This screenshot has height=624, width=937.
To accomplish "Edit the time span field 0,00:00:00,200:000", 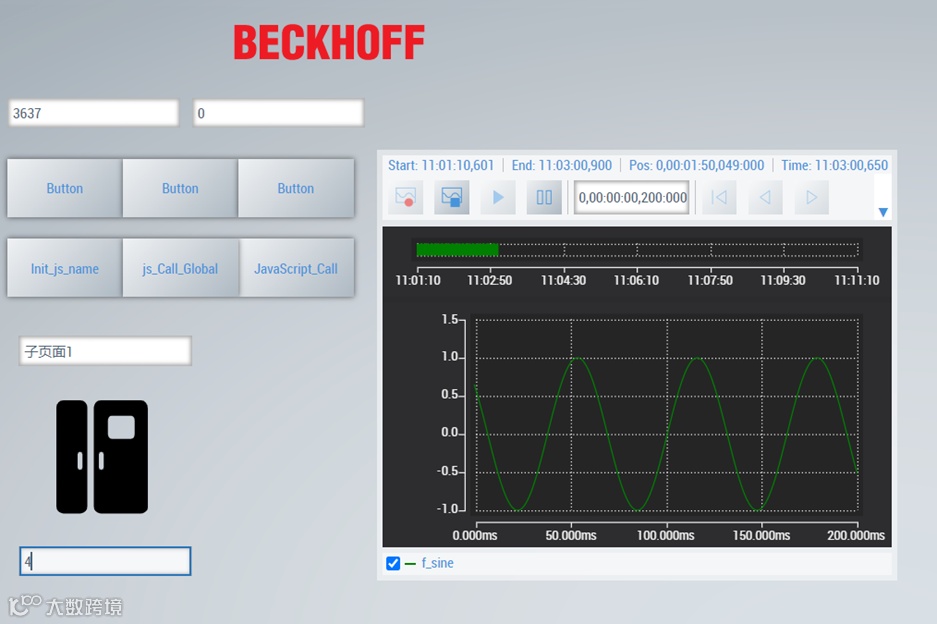I will (x=632, y=197).
